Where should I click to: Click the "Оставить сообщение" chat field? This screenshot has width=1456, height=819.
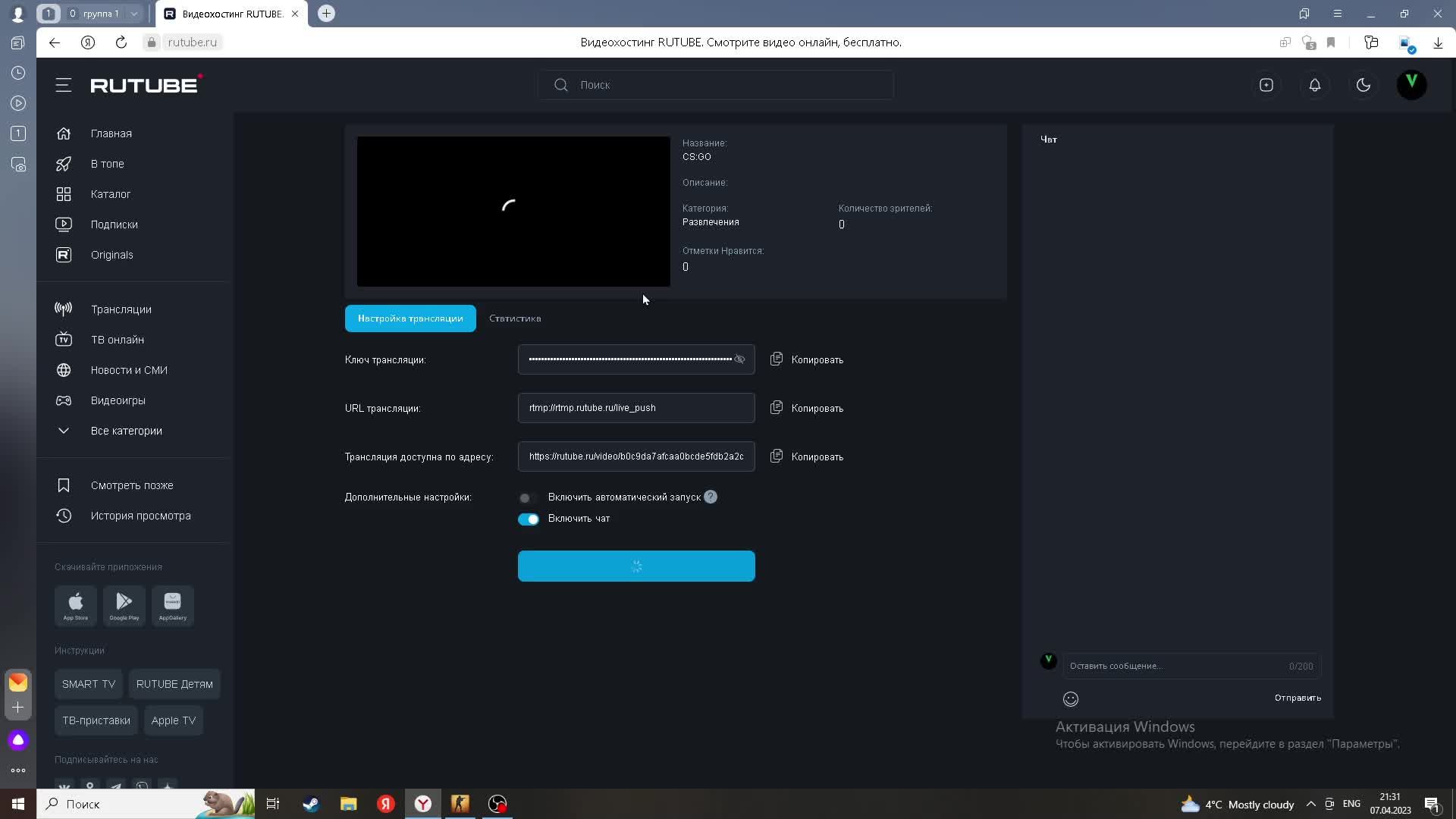click(x=1174, y=666)
